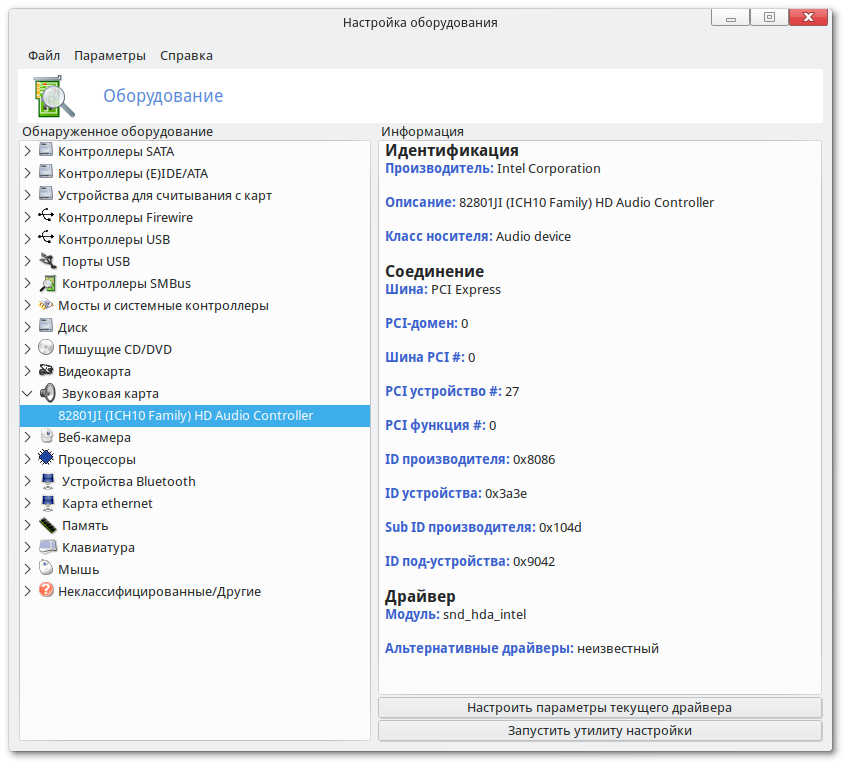Screen dimensions: 847x766
Task: Click the ID под-устройства 0x9042 value
Action: (x=534, y=562)
